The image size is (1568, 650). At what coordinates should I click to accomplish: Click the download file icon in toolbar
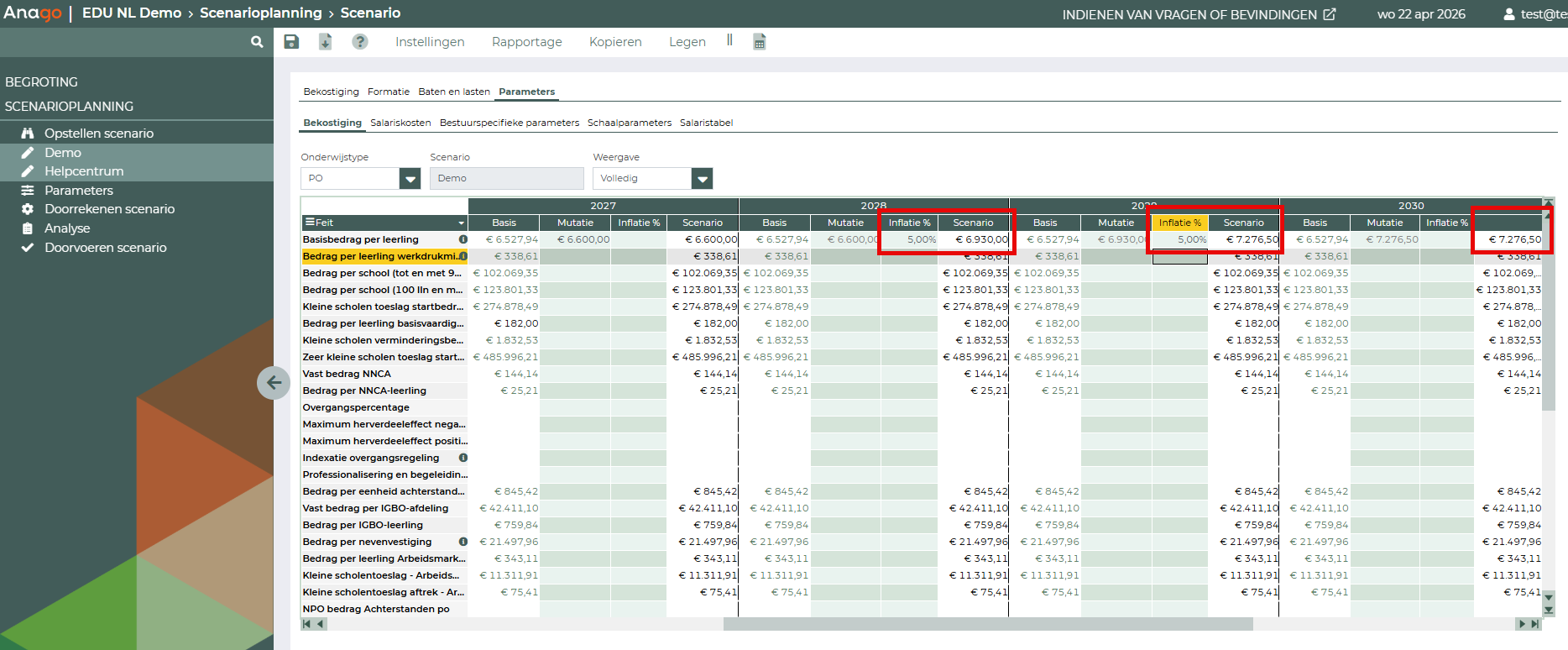click(x=326, y=42)
